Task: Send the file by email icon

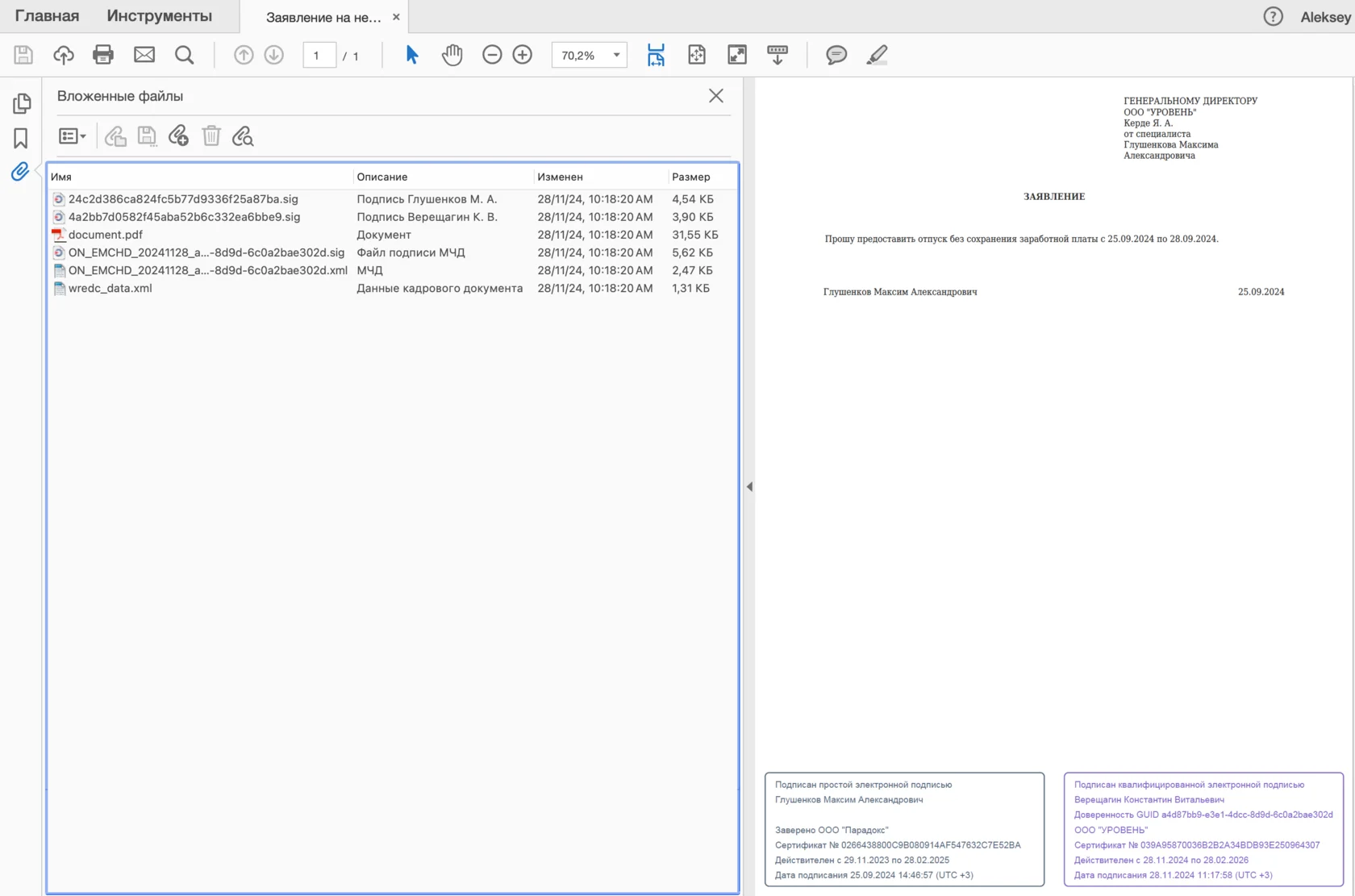Action: [x=144, y=55]
